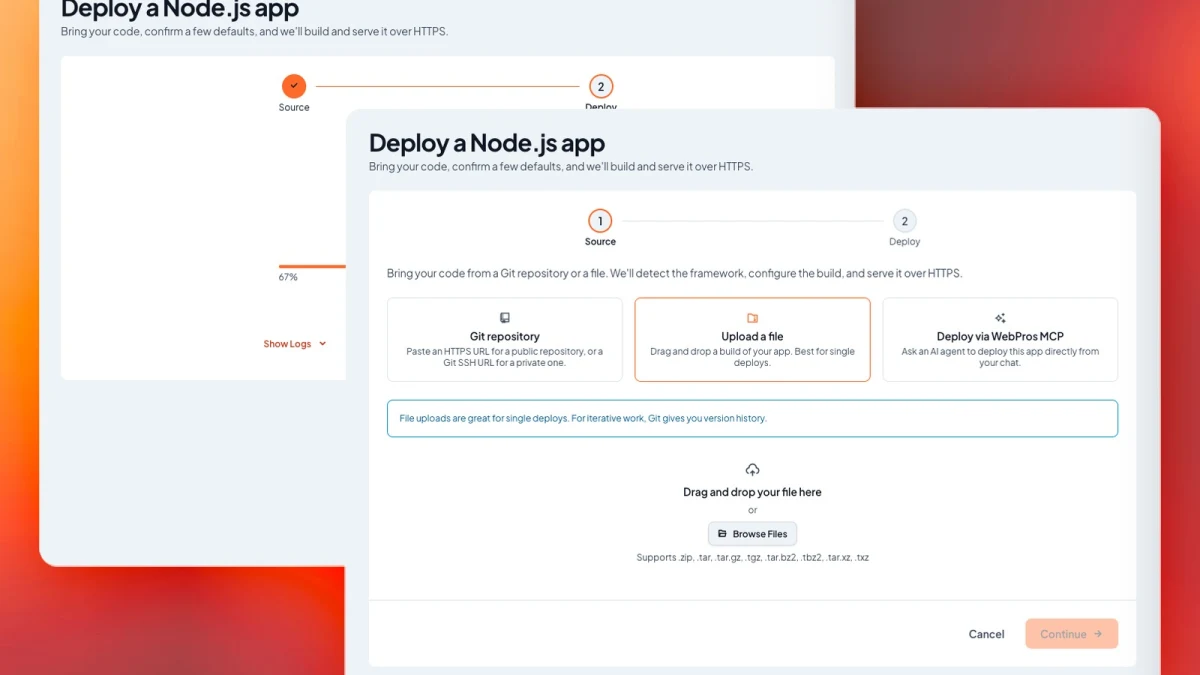Click the completed Source checkmark step in the back window
The height and width of the screenshot is (675, 1200).
coord(294,86)
